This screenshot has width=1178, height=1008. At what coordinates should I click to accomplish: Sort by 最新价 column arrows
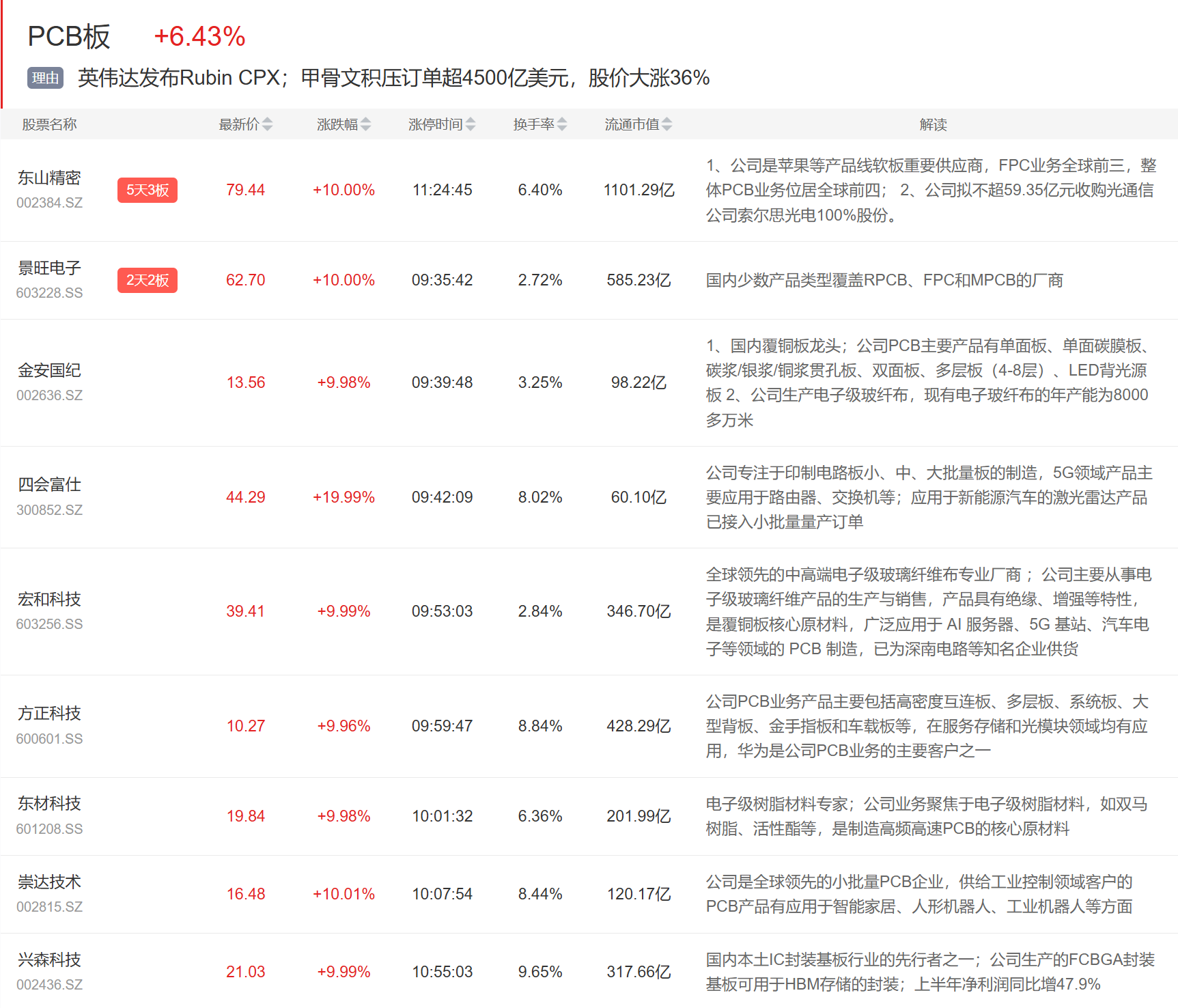(x=267, y=124)
